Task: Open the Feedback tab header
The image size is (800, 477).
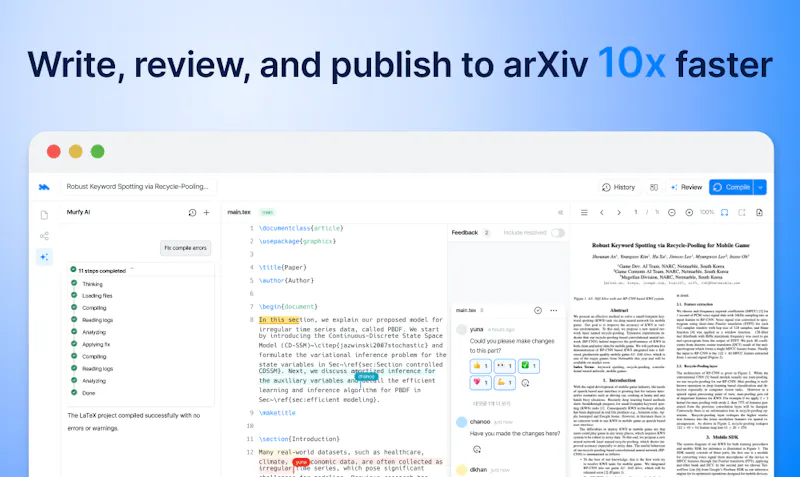Action: [465, 233]
